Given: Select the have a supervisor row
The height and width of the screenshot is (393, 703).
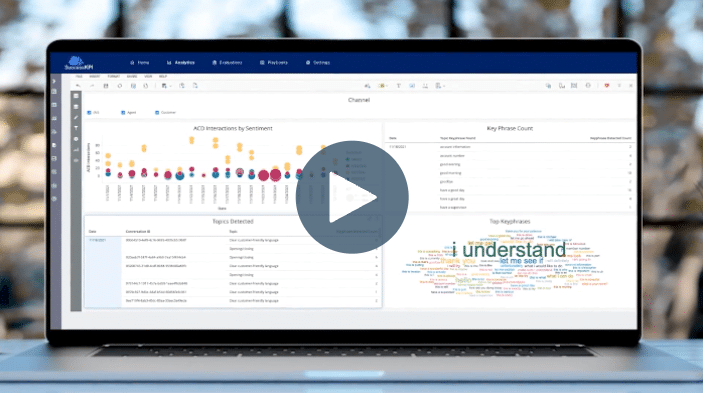Looking at the screenshot, I should pos(510,207).
